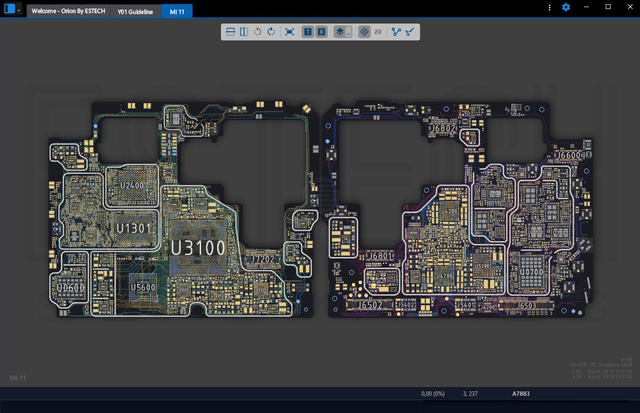This screenshot has height=413, width=640.
Task: Click the J6802 connector on right board
Action: point(442,129)
